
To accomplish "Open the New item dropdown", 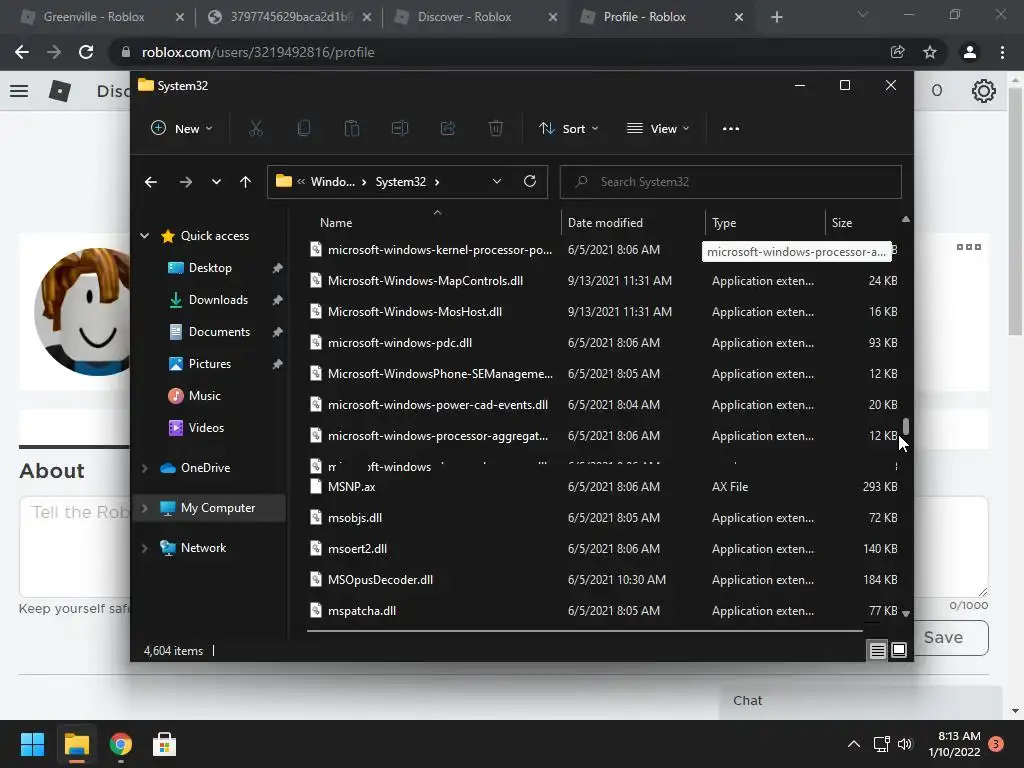I will click(x=182, y=129).
